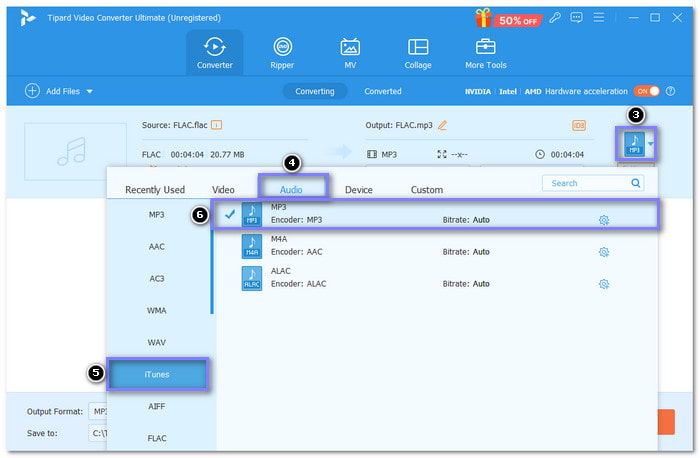
Task: Click hardware acceleration help icon
Action: 670,91
